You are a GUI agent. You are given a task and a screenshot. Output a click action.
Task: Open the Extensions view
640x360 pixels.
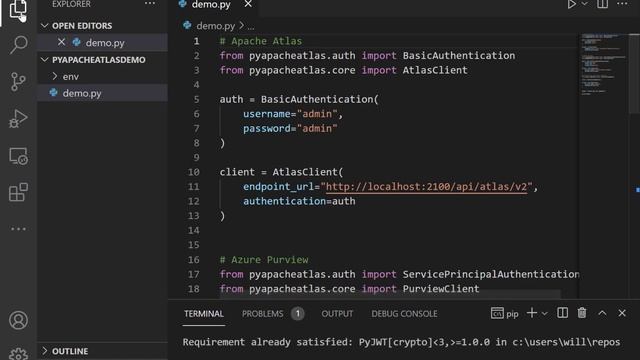click(18, 192)
